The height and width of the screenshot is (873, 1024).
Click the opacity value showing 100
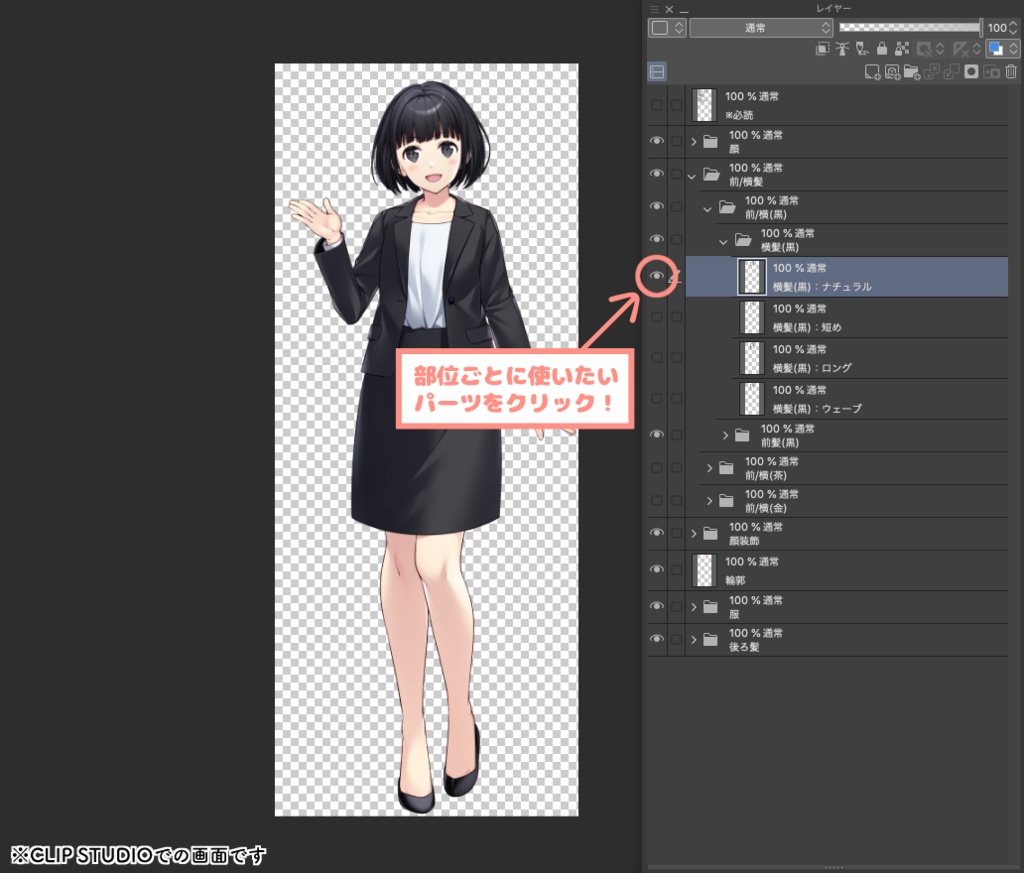[999, 28]
